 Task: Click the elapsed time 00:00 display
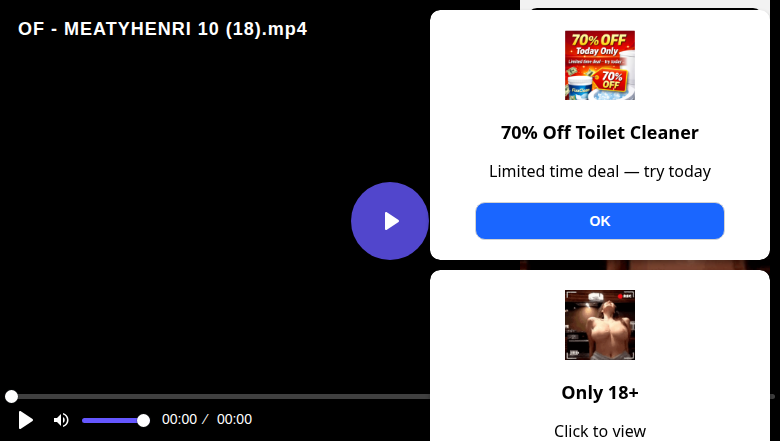tap(179, 419)
